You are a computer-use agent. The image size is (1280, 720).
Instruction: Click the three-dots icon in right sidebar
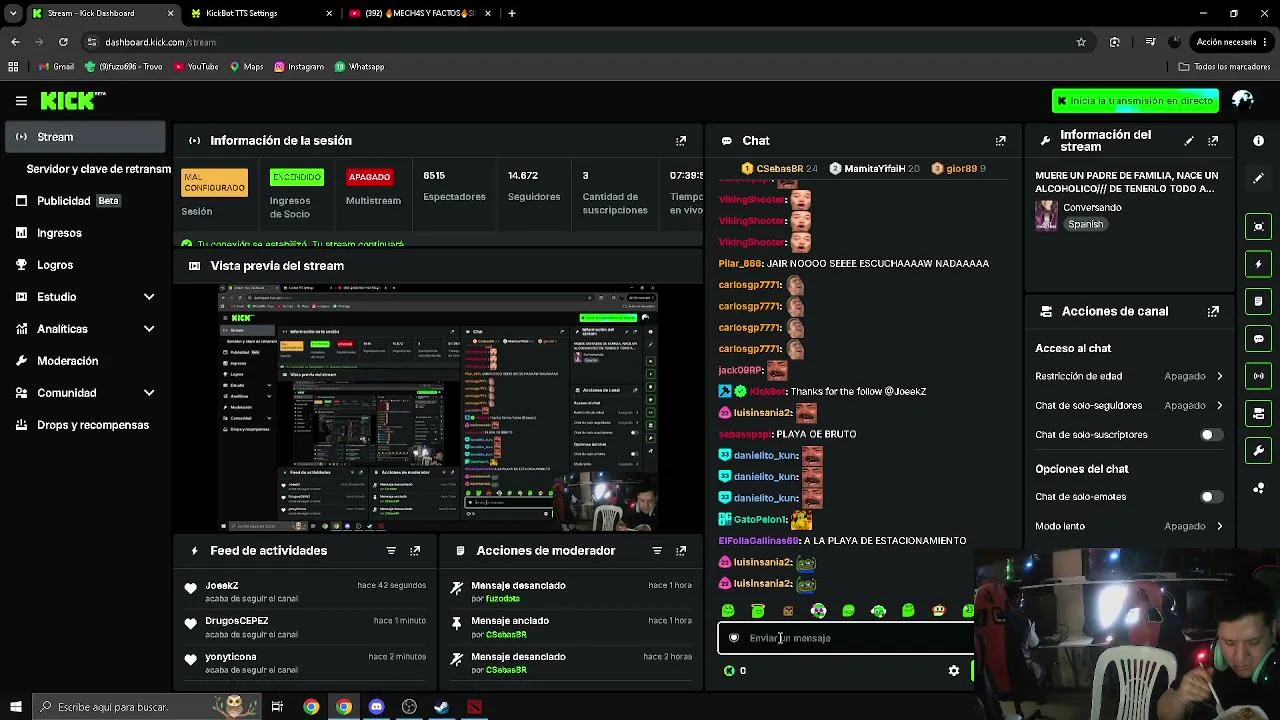(1259, 488)
